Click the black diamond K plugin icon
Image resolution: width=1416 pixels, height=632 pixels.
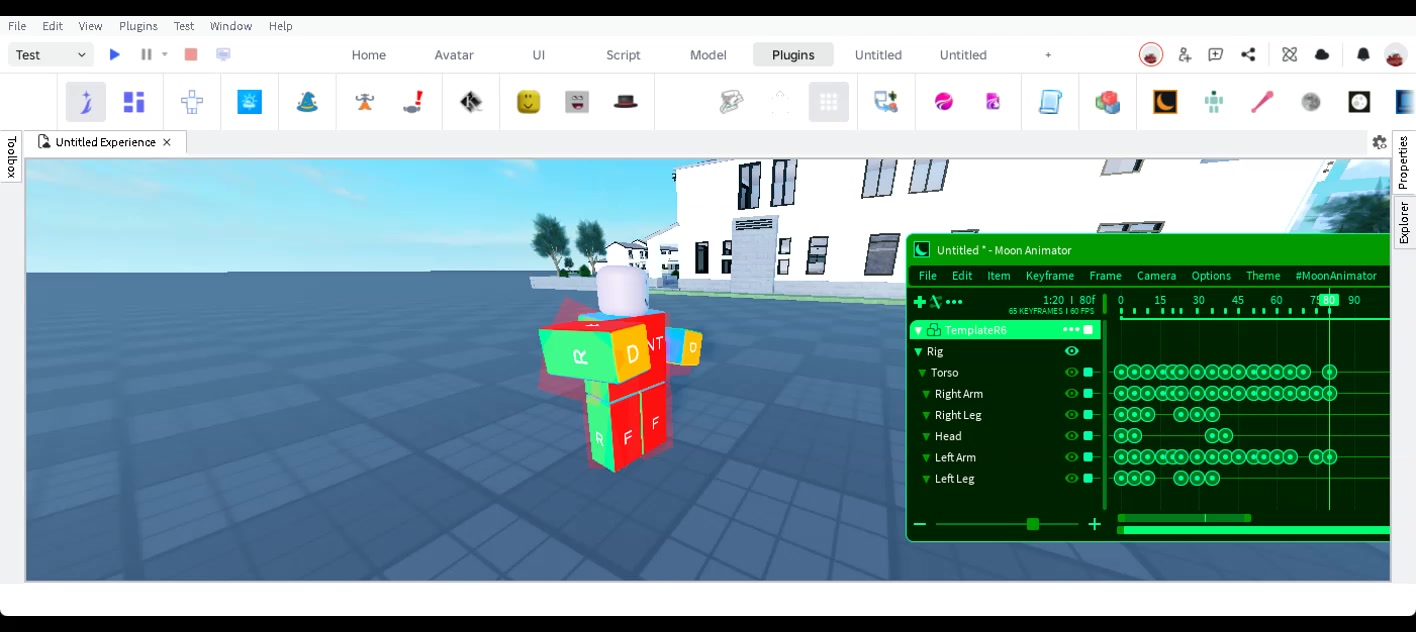pyautogui.click(x=471, y=102)
